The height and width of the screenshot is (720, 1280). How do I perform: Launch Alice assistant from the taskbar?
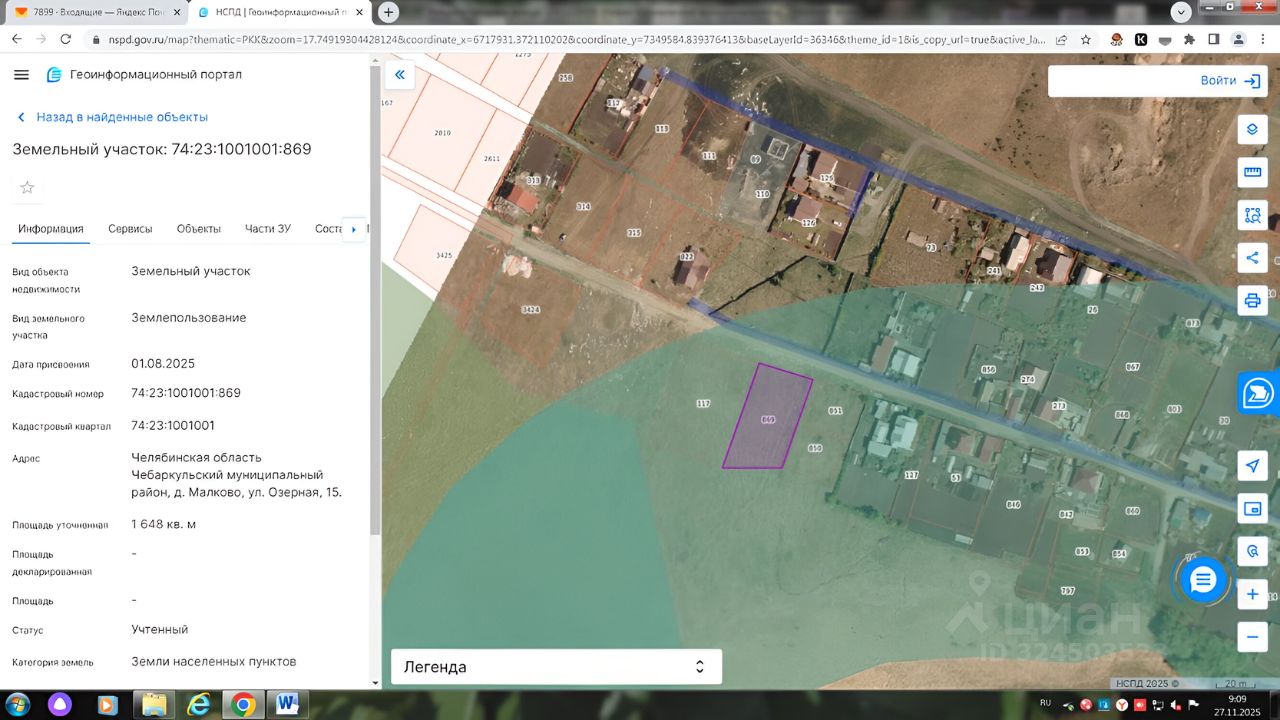pyautogui.click(x=61, y=705)
